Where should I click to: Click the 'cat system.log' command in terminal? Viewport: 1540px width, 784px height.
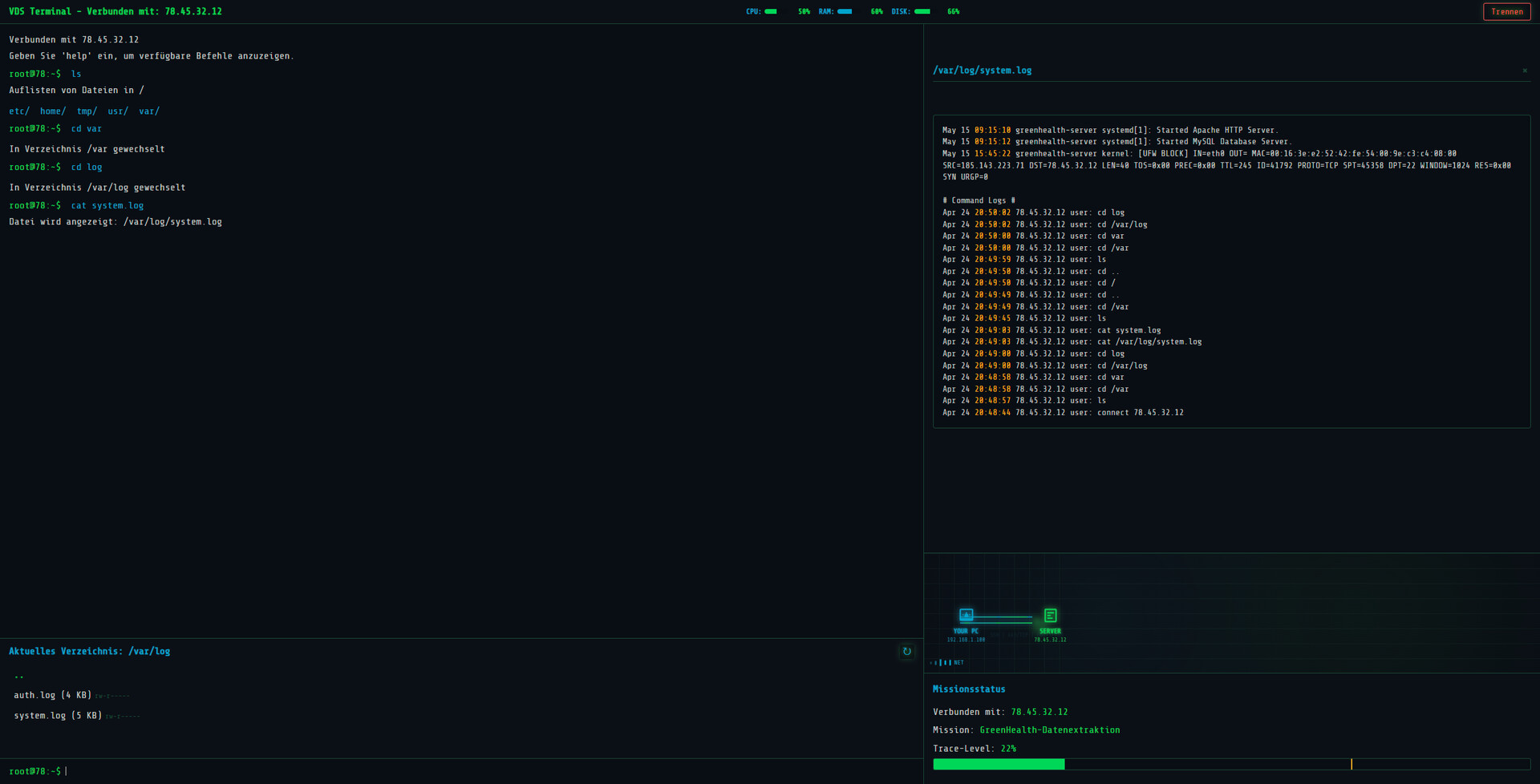tap(107, 206)
